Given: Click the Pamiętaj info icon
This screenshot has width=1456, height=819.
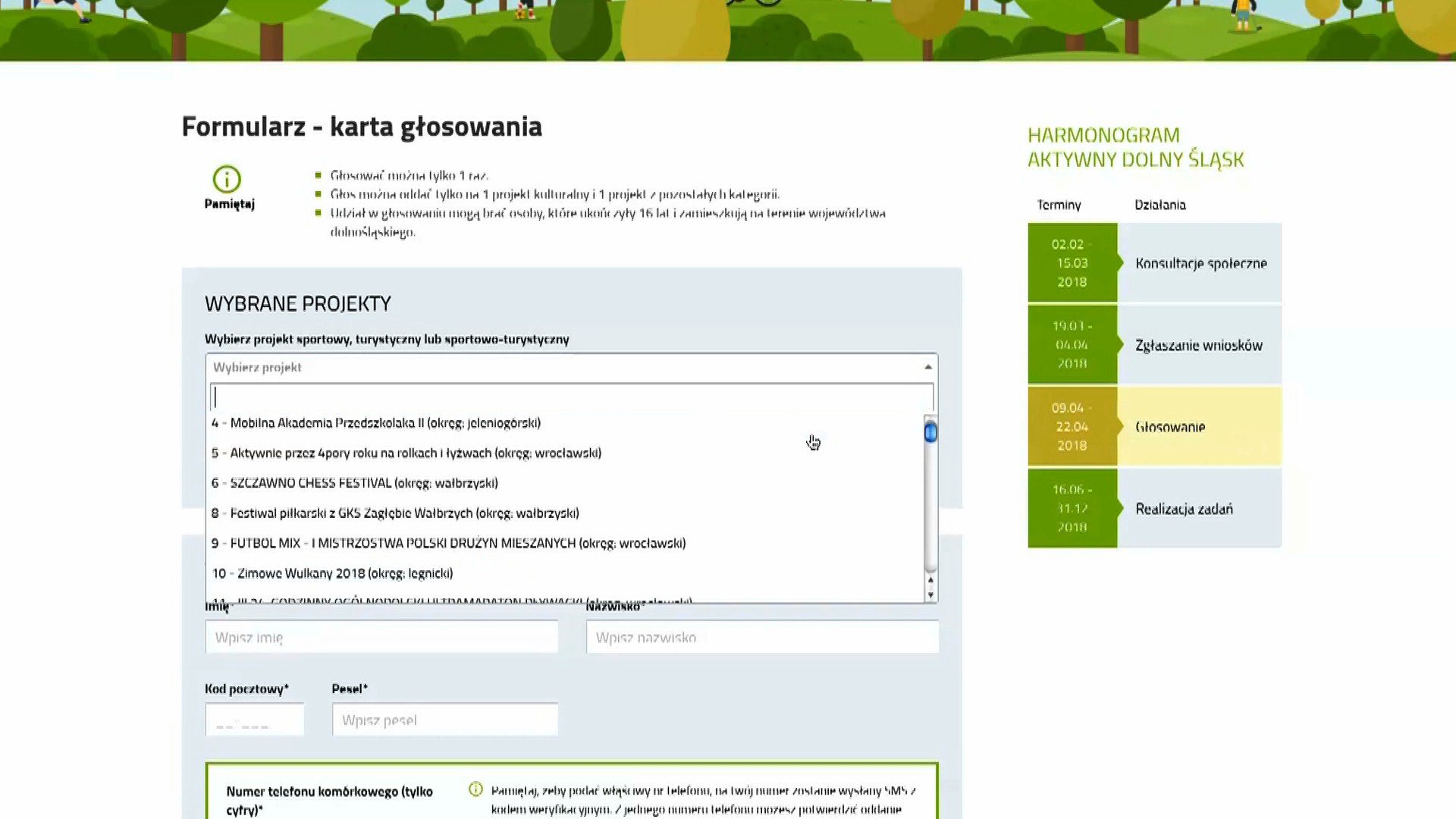Looking at the screenshot, I should (227, 179).
